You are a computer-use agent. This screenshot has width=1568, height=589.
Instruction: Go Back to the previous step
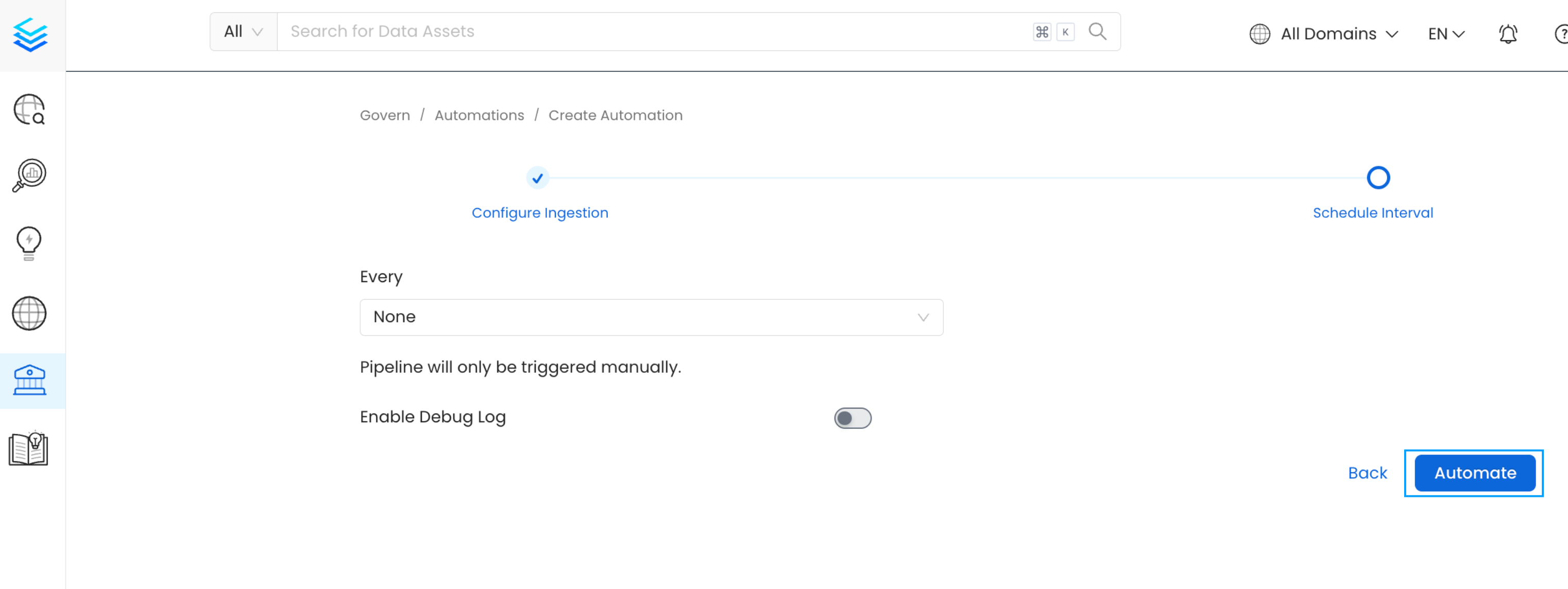pos(1367,473)
